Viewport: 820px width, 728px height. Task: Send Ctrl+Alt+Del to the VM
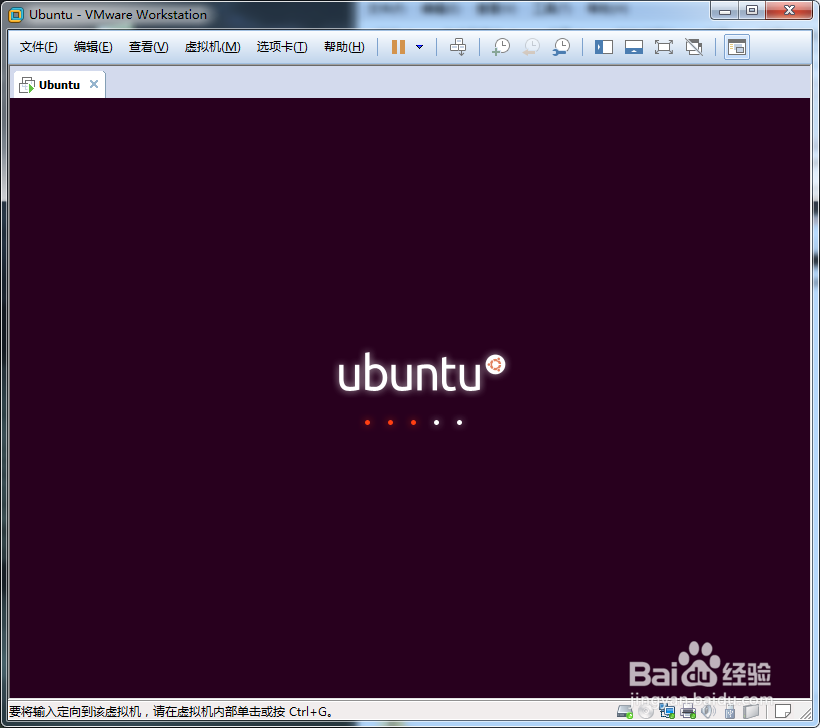(x=458, y=47)
